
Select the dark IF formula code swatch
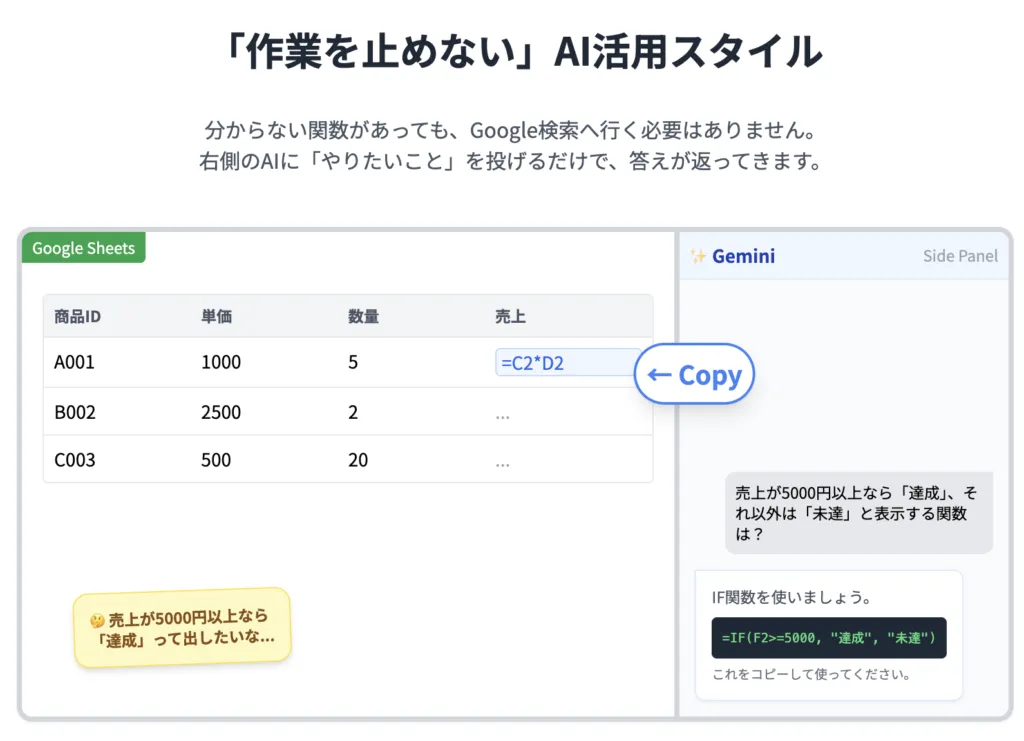click(x=828, y=638)
